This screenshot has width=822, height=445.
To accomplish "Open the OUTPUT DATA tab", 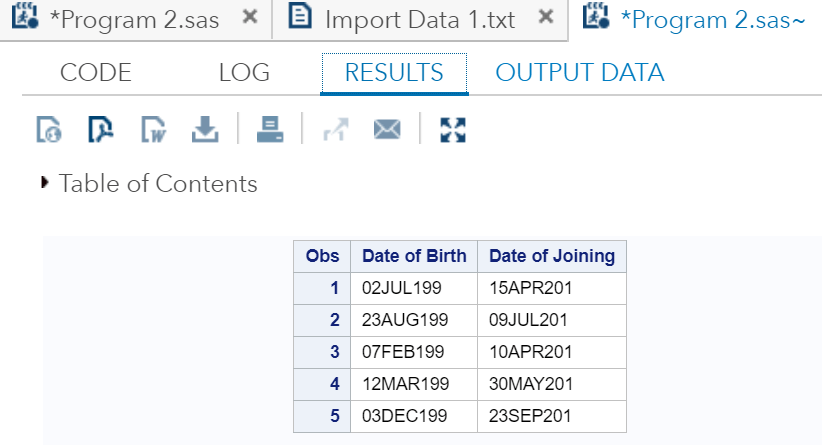I will [580, 72].
